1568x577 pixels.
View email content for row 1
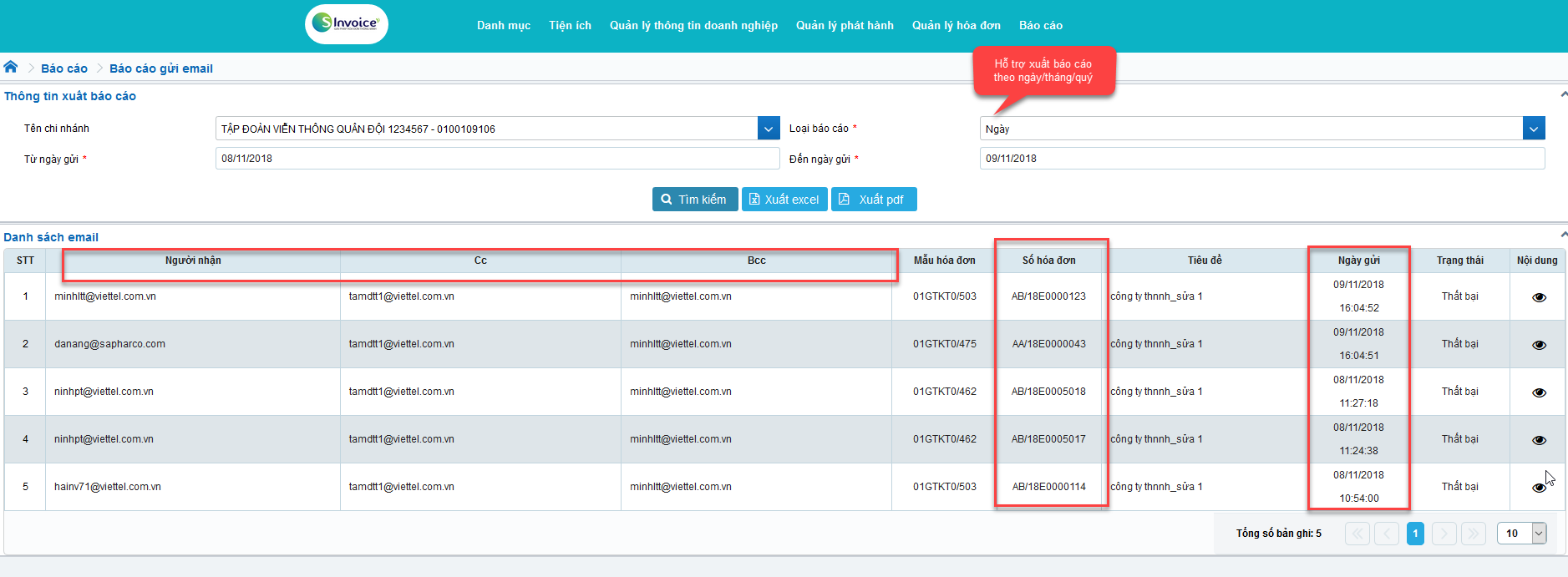point(1539,297)
